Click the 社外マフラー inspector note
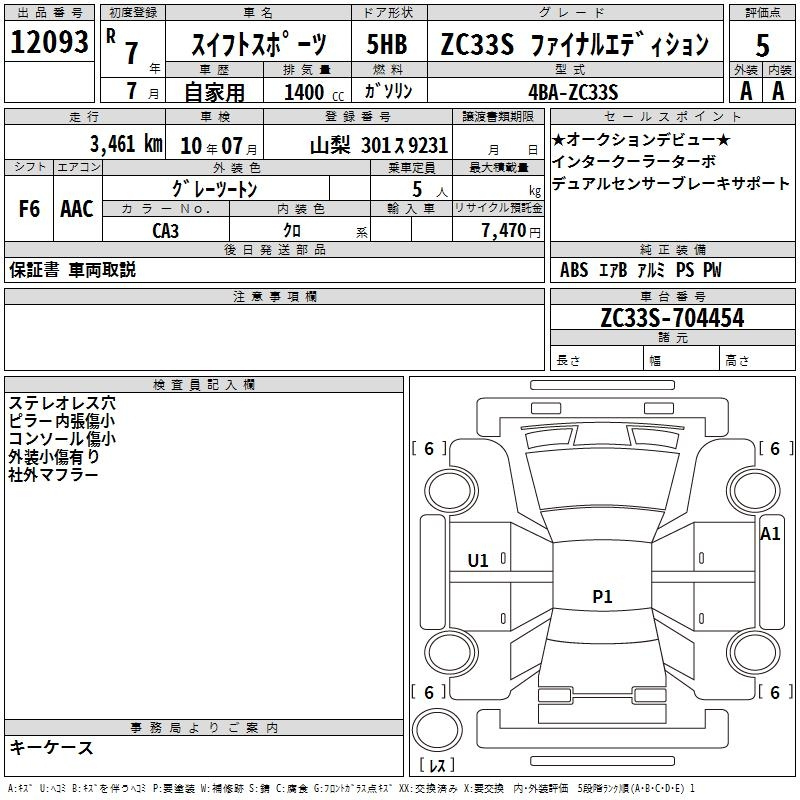The width and height of the screenshot is (800, 800). (54, 475)
